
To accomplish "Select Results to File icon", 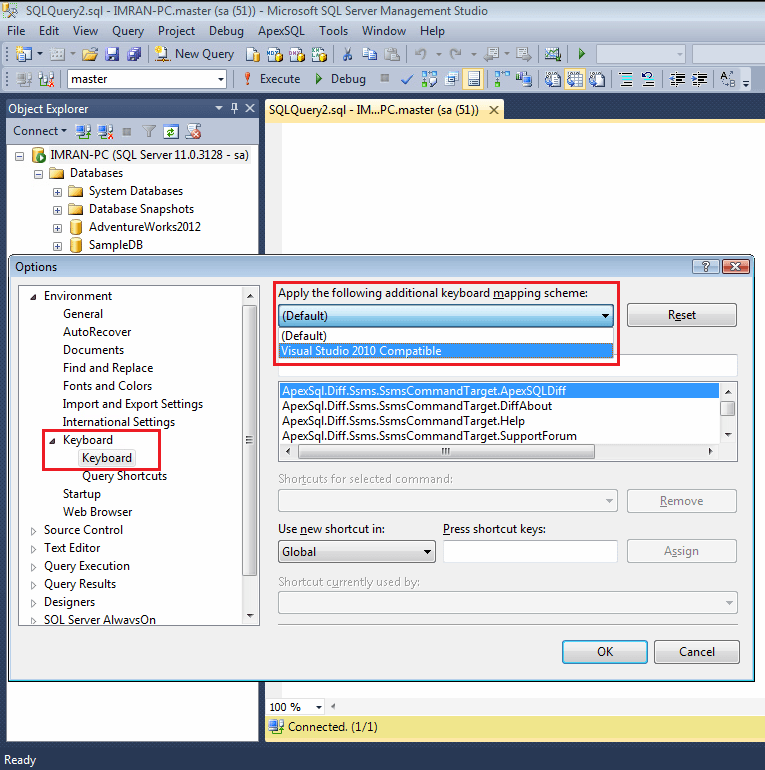I will point(597,79).
